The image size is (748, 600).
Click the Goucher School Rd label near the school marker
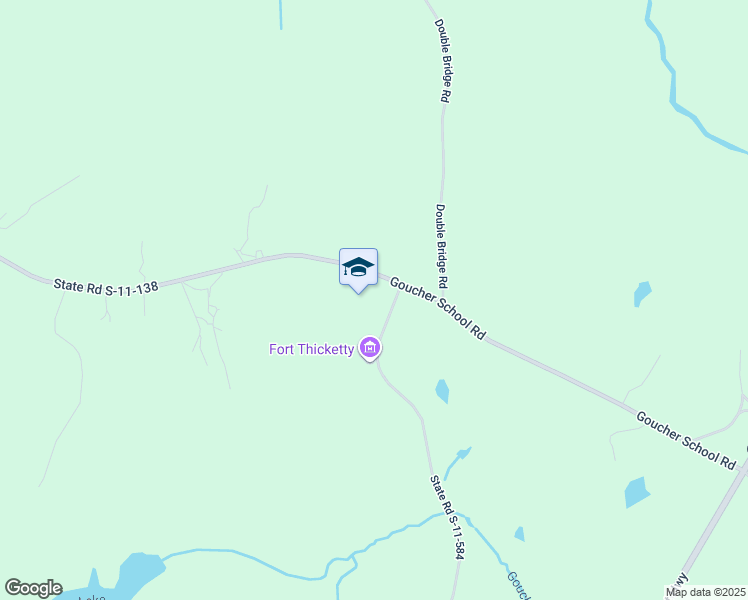(x=438, y=309)
